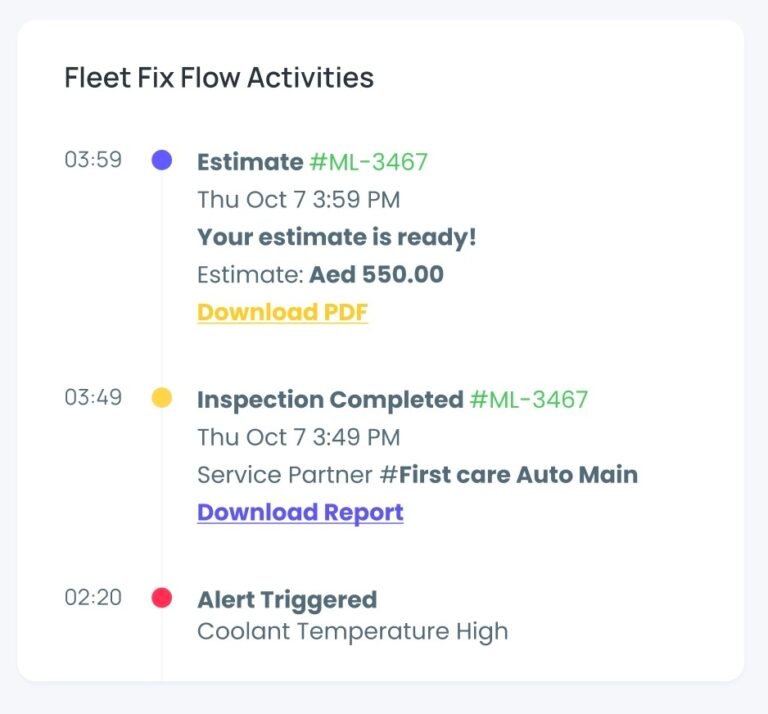This screenshot has width=768, height=714.
Task: Click the Thu Oct 7 3:59 PM date
Action: coord(298,199)
